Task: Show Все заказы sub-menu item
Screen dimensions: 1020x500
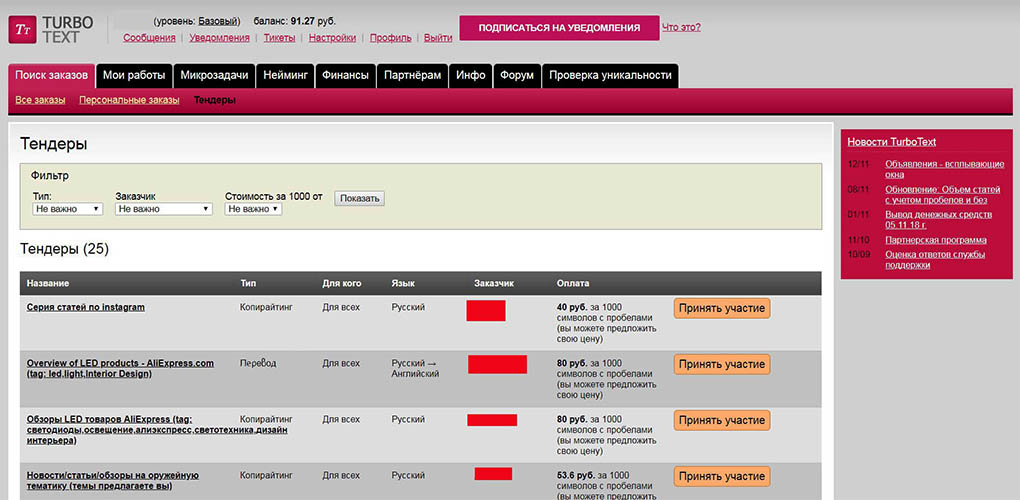Action: click(x=40, y=100)
